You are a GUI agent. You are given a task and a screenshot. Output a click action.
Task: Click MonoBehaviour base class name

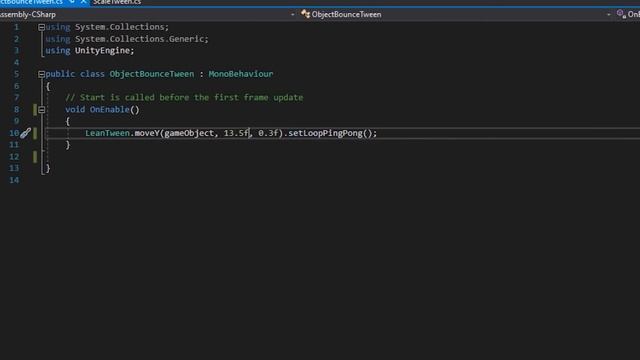coord(241,74)
